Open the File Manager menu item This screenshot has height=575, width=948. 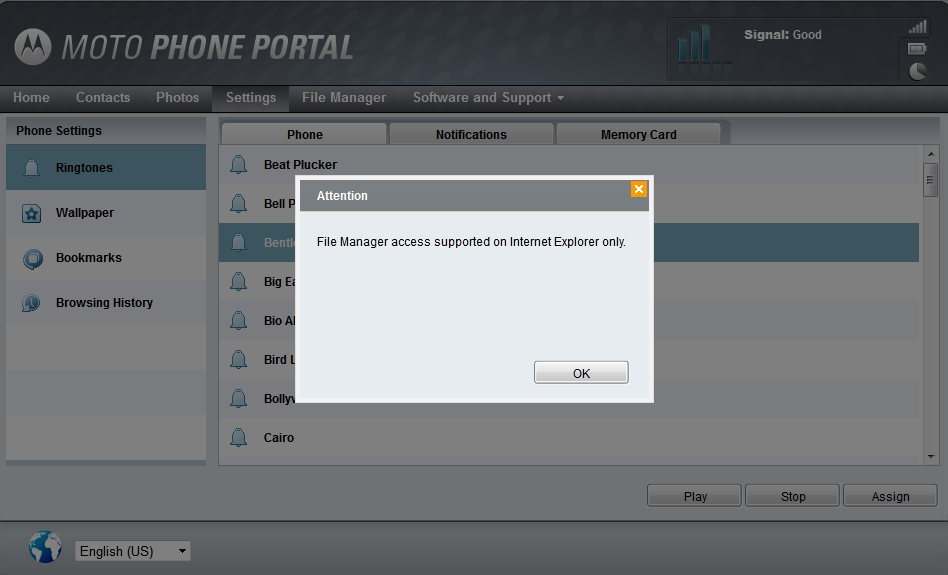[343, 97]
